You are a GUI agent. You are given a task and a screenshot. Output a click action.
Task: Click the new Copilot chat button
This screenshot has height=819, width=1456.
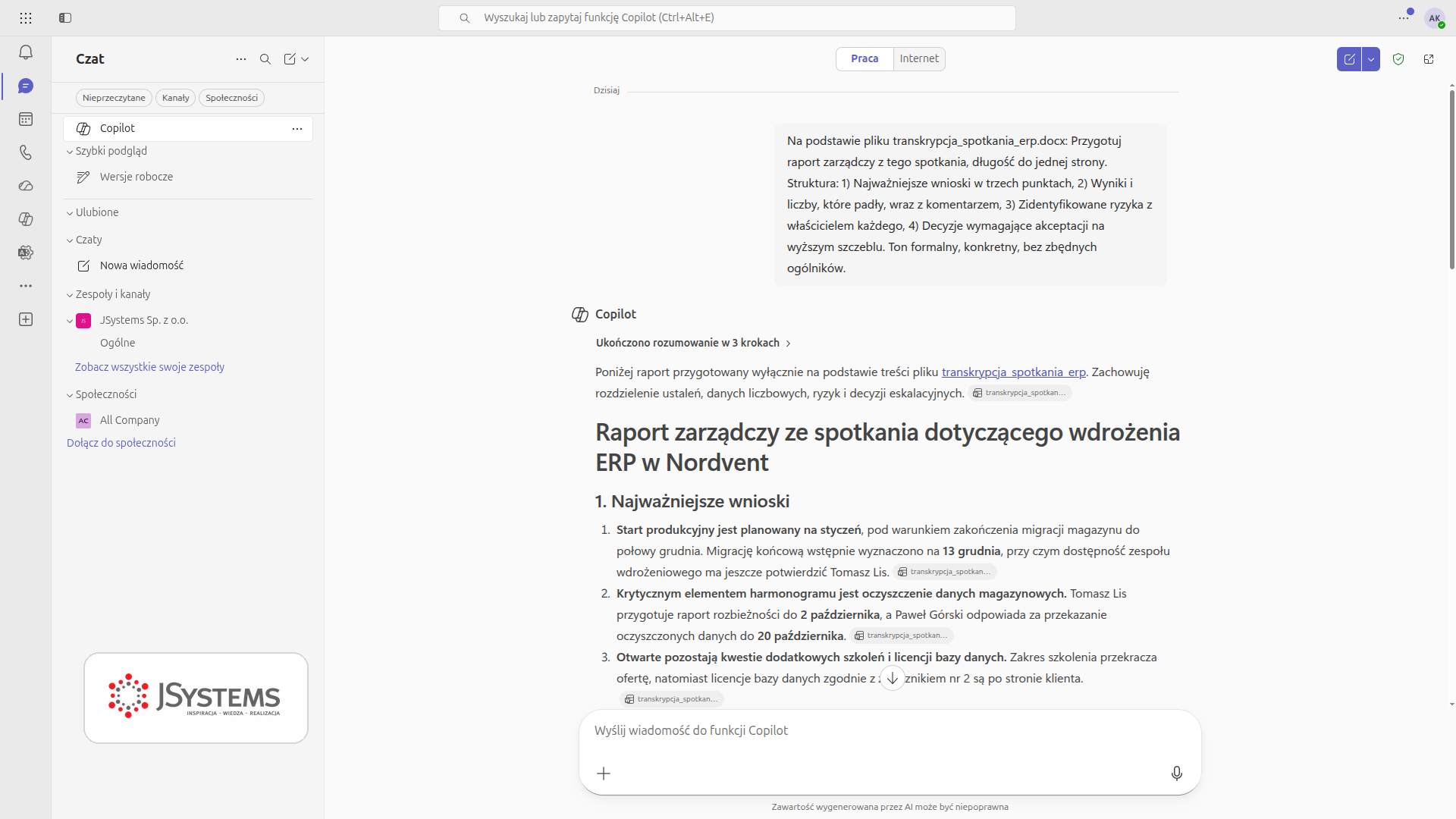pyautogui.click(x=1349, y=59)
